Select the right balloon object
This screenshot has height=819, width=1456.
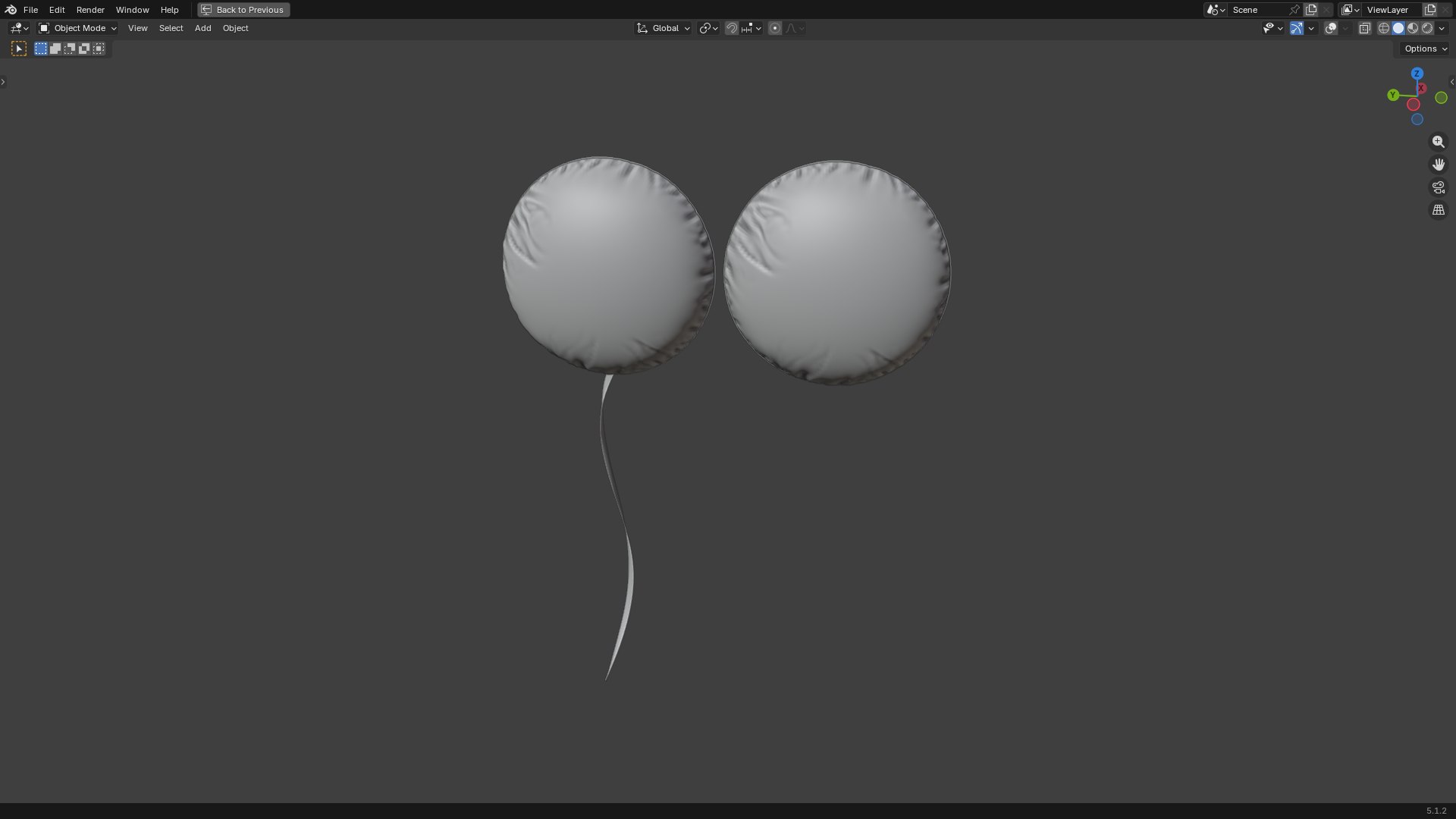[836, 272]
